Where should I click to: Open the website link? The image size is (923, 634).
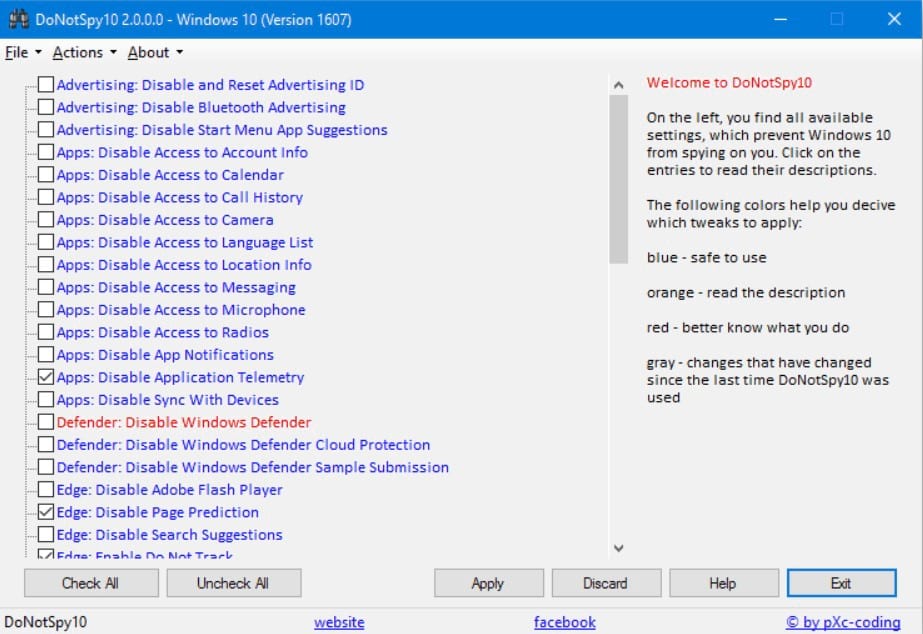[x=339, y=622]
